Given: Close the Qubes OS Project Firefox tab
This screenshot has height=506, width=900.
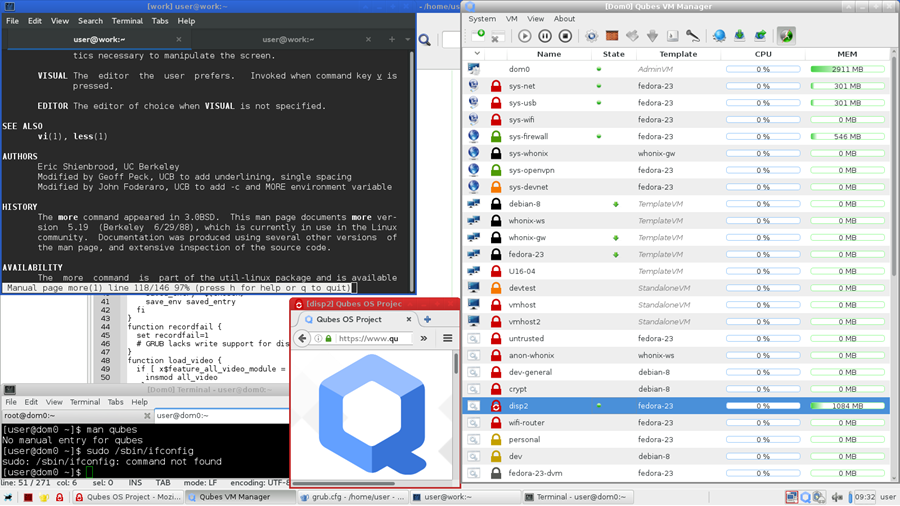Looking at the screenshot, I should click(409, 320).
